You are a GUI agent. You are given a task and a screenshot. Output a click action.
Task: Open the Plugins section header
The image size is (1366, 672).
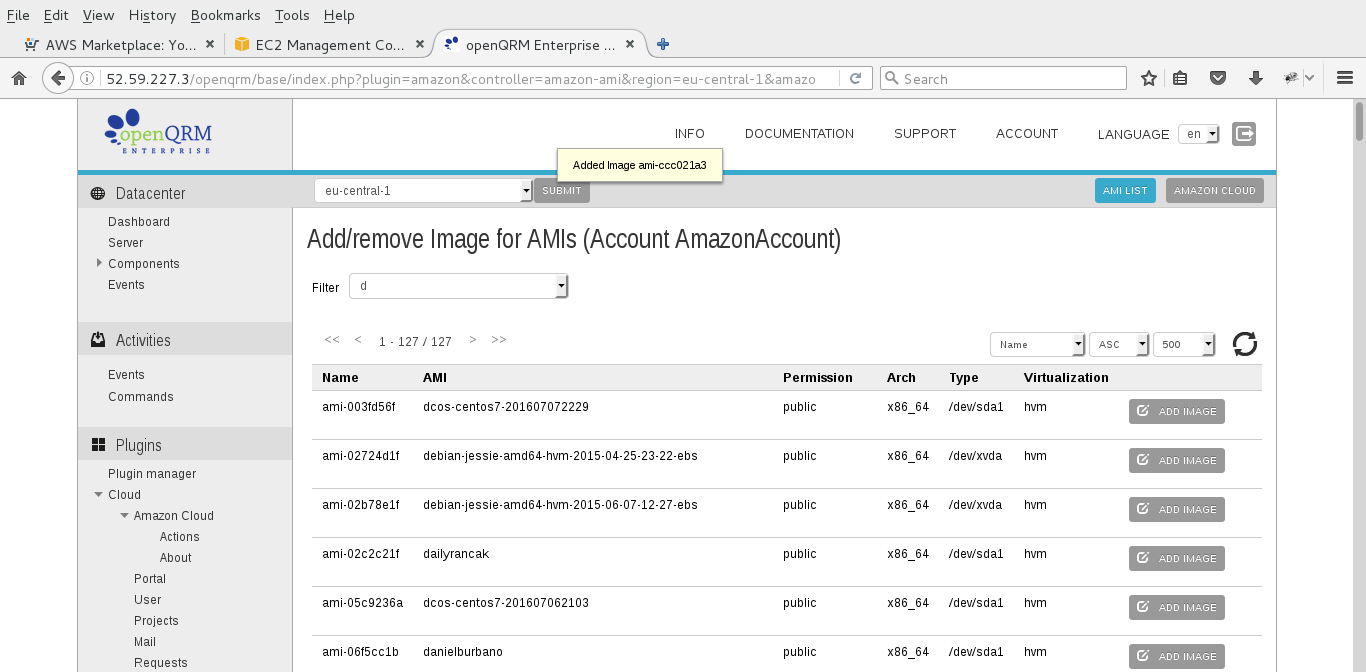point(185,445)
